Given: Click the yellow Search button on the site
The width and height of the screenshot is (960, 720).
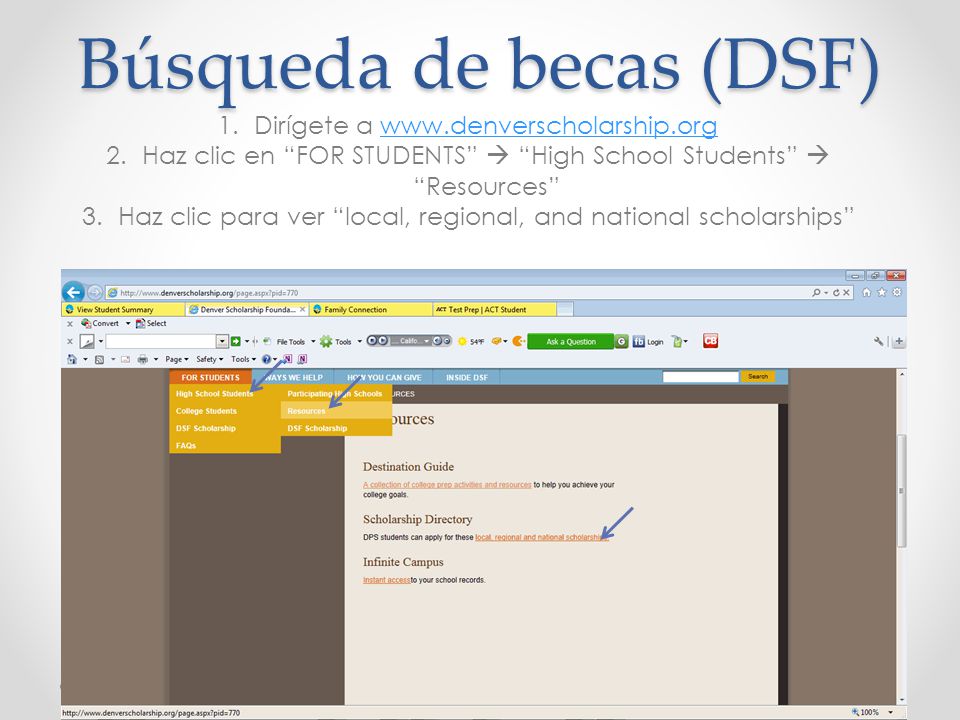Looking at the screenshot, I should click(757, 377).
